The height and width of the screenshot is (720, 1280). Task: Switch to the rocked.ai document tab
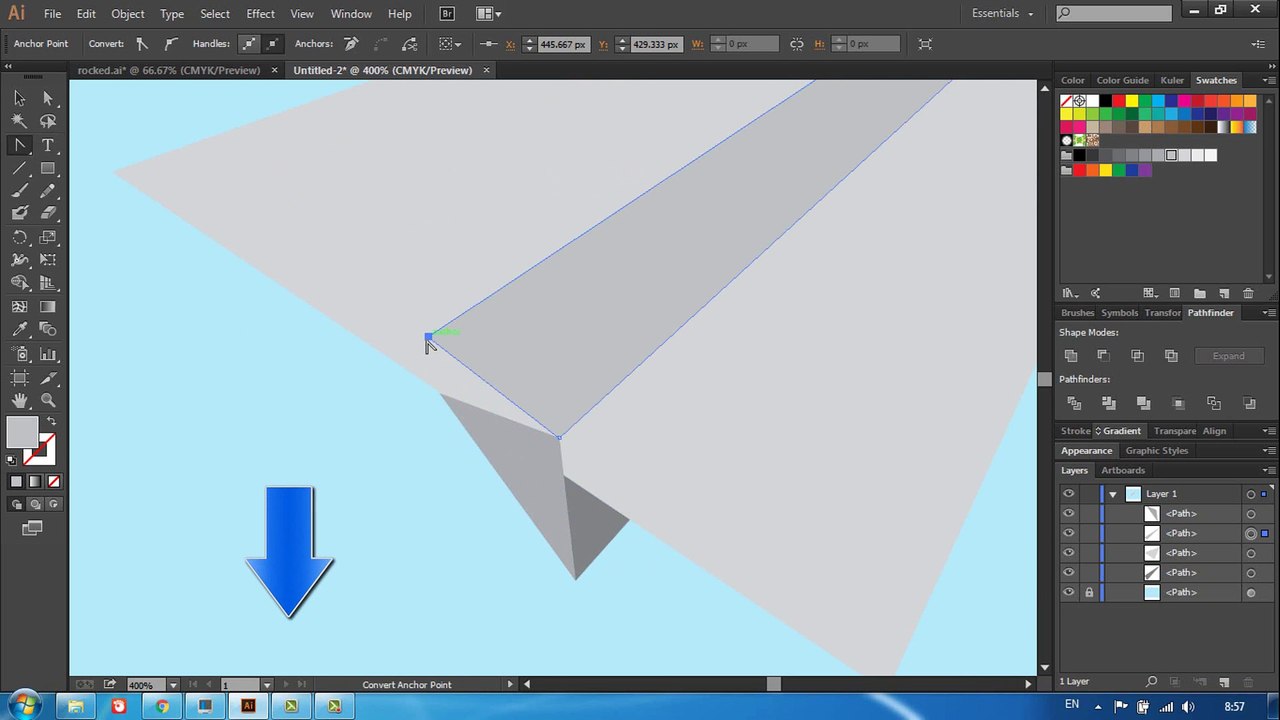(169, 70)
